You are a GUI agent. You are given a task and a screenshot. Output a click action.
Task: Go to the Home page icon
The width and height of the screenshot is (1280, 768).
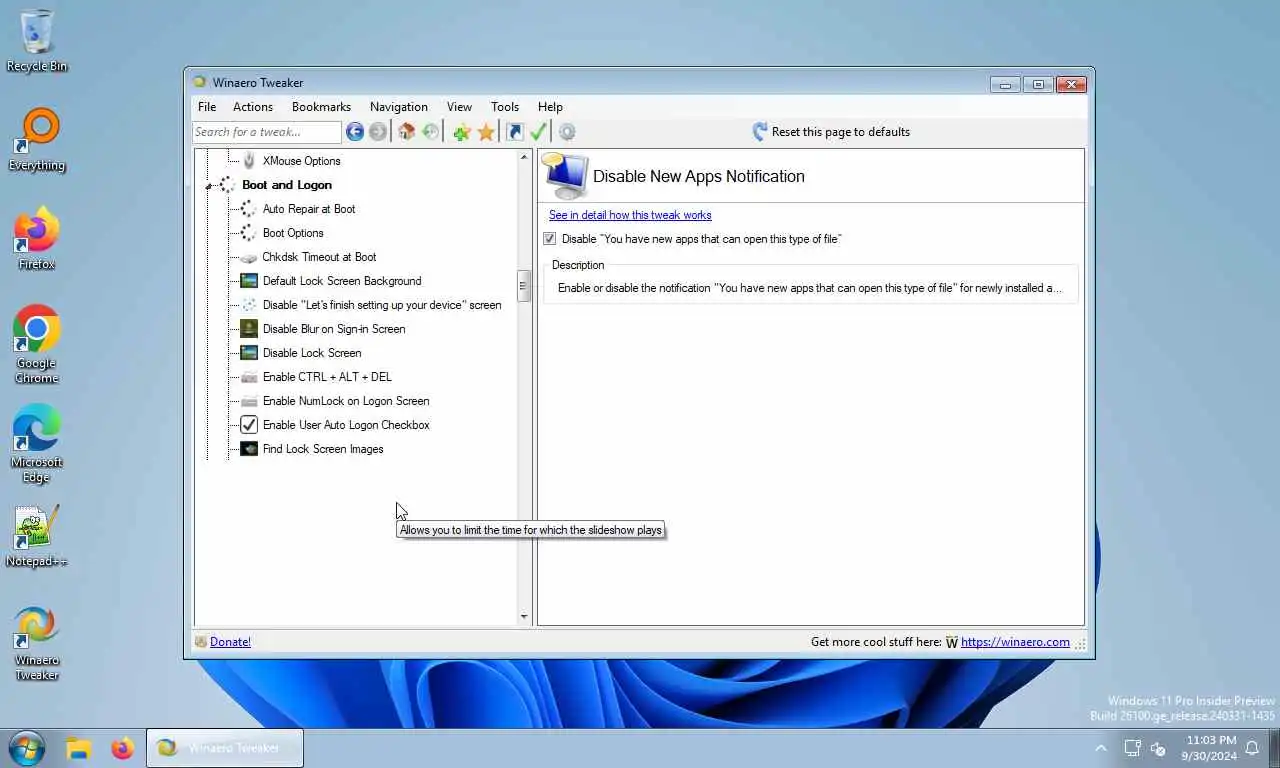pyautogui.click(x=406, y=132)
